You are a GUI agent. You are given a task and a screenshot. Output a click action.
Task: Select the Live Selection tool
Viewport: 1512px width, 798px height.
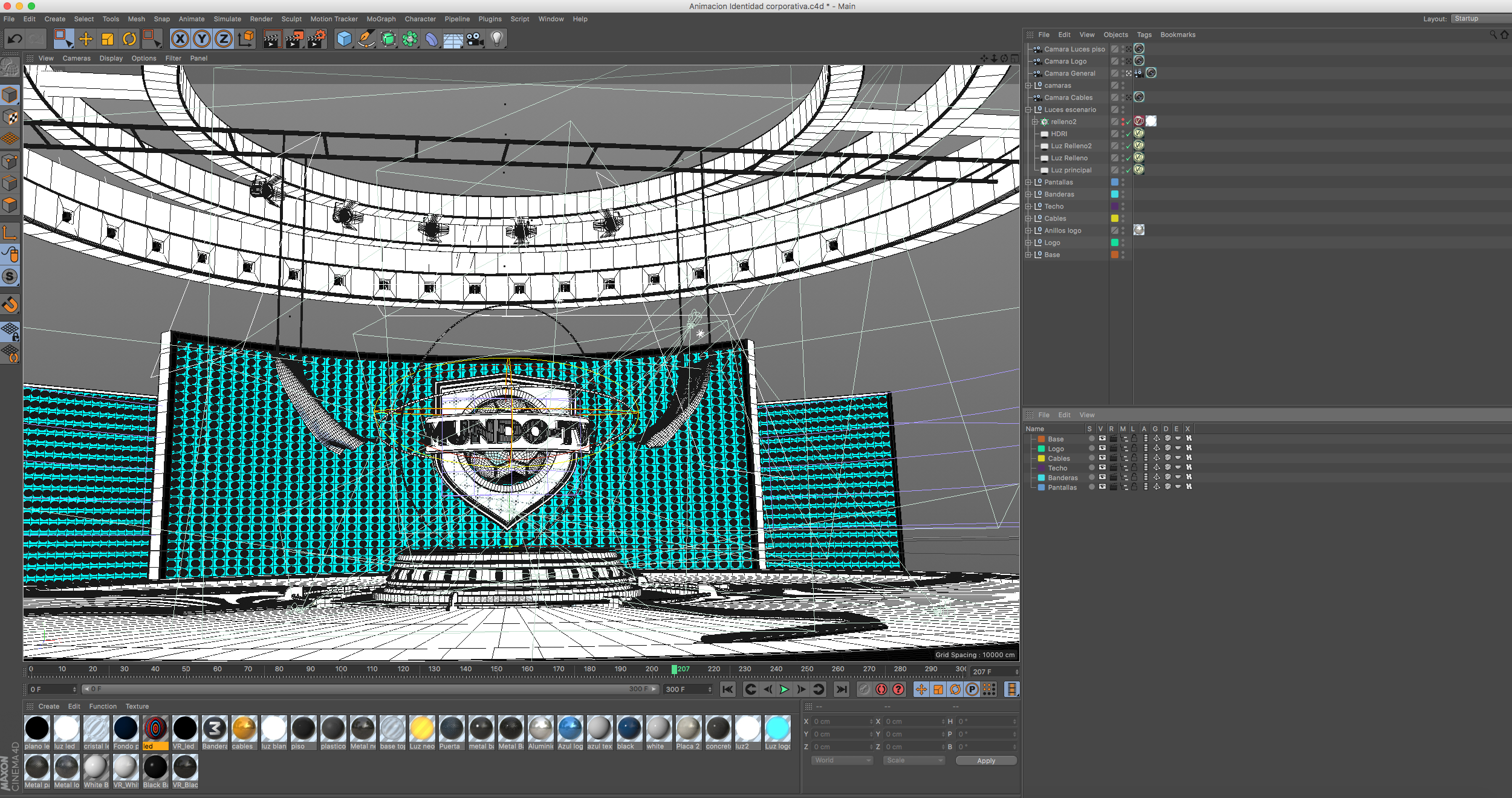point(63,39)
